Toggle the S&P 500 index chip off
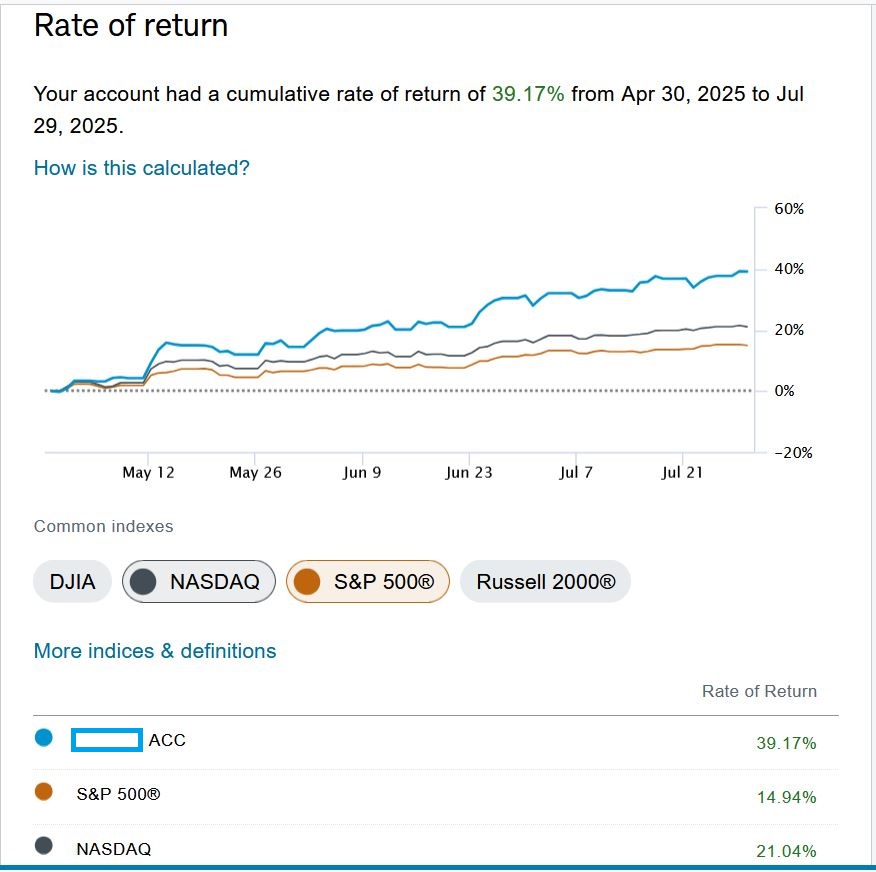 click(368, 582)
